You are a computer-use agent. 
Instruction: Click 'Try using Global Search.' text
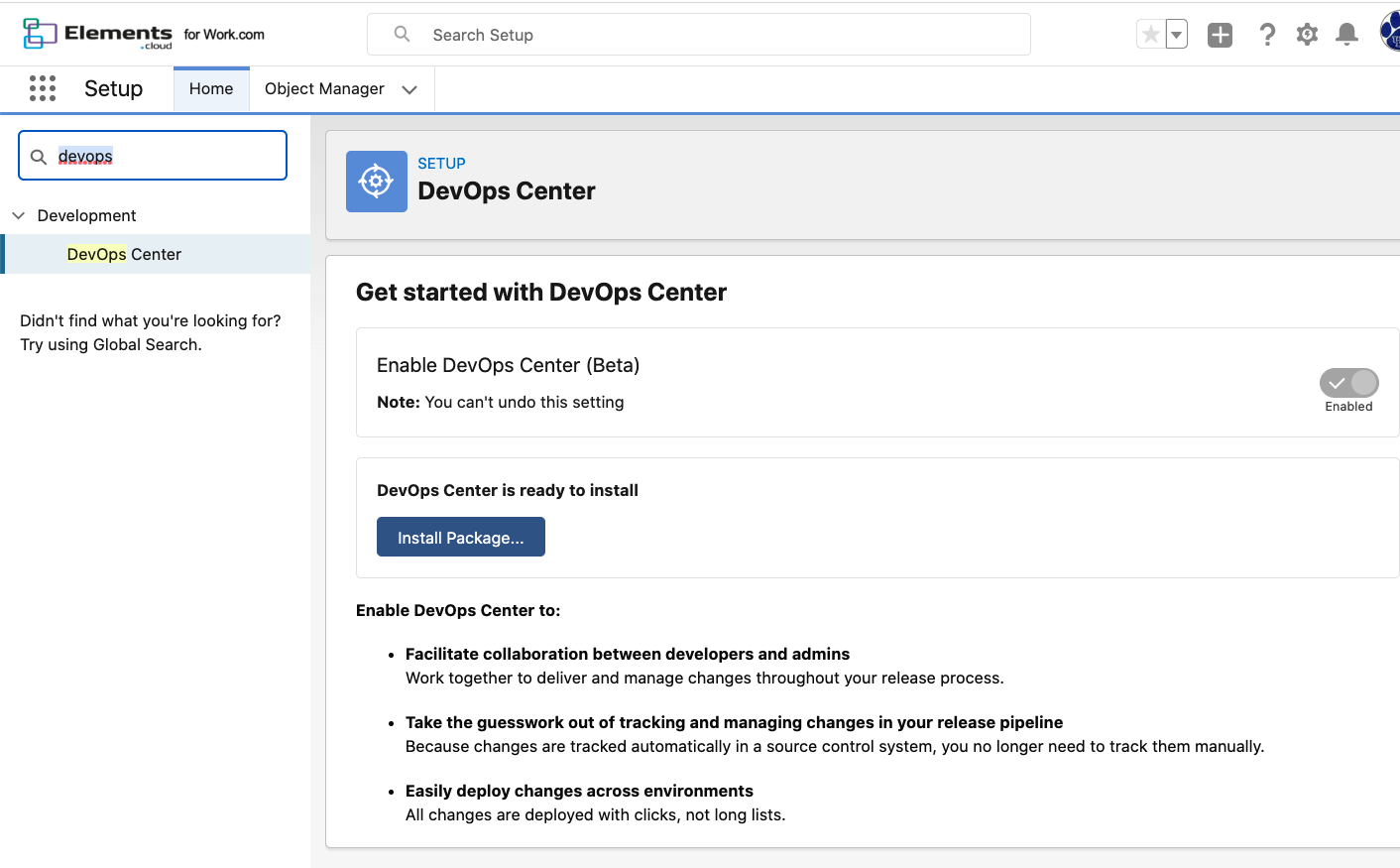pos(111,344)
